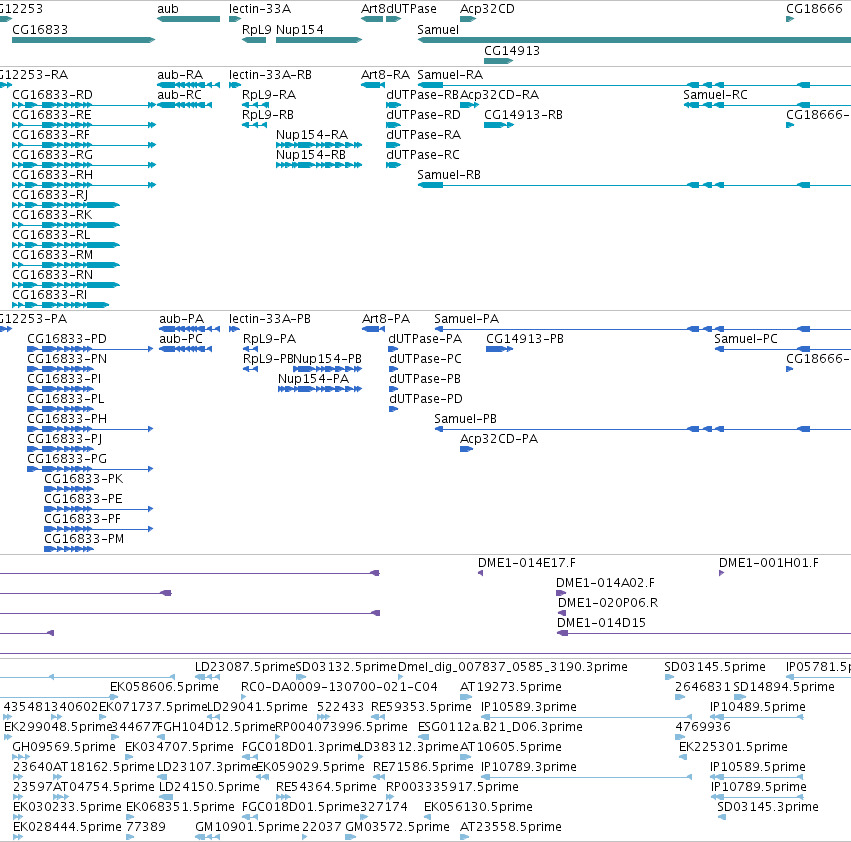The height and width of the screenshot is (842, 851).
Task: Open the DME1-020P06.R BAC label
Action: 608,603
